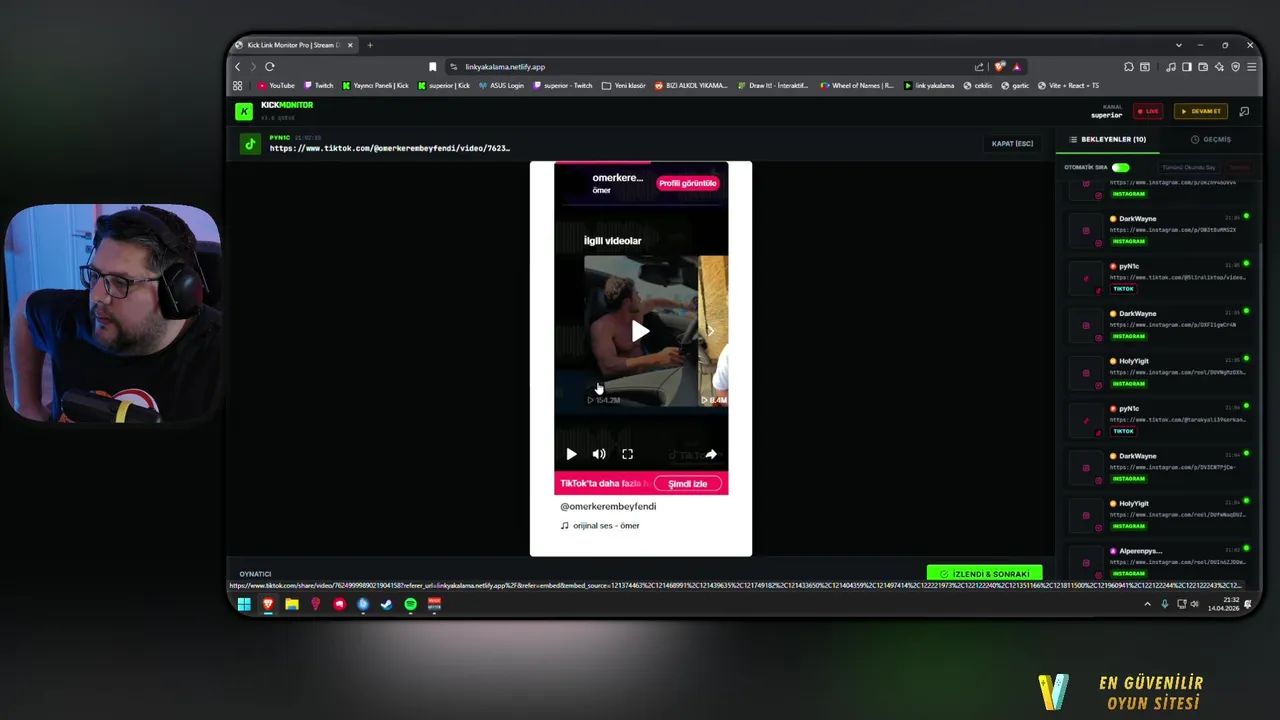Open the @omerkerembeyfendi profile link
Viewport: 1280px width, 720px height.
click(x=608, y=507)
